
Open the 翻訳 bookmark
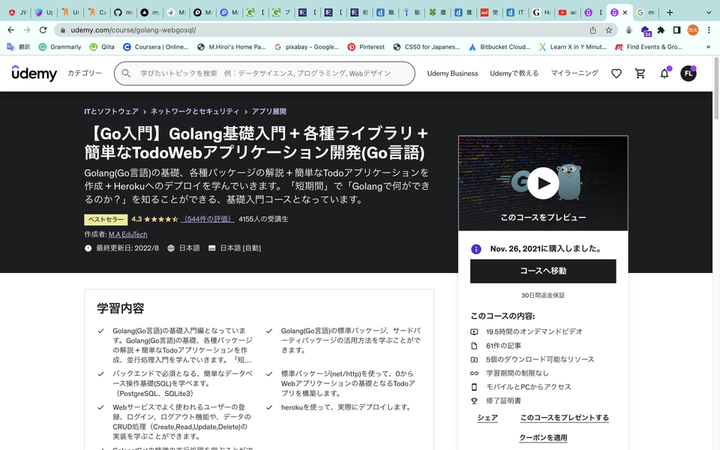[x=18, y=47]
